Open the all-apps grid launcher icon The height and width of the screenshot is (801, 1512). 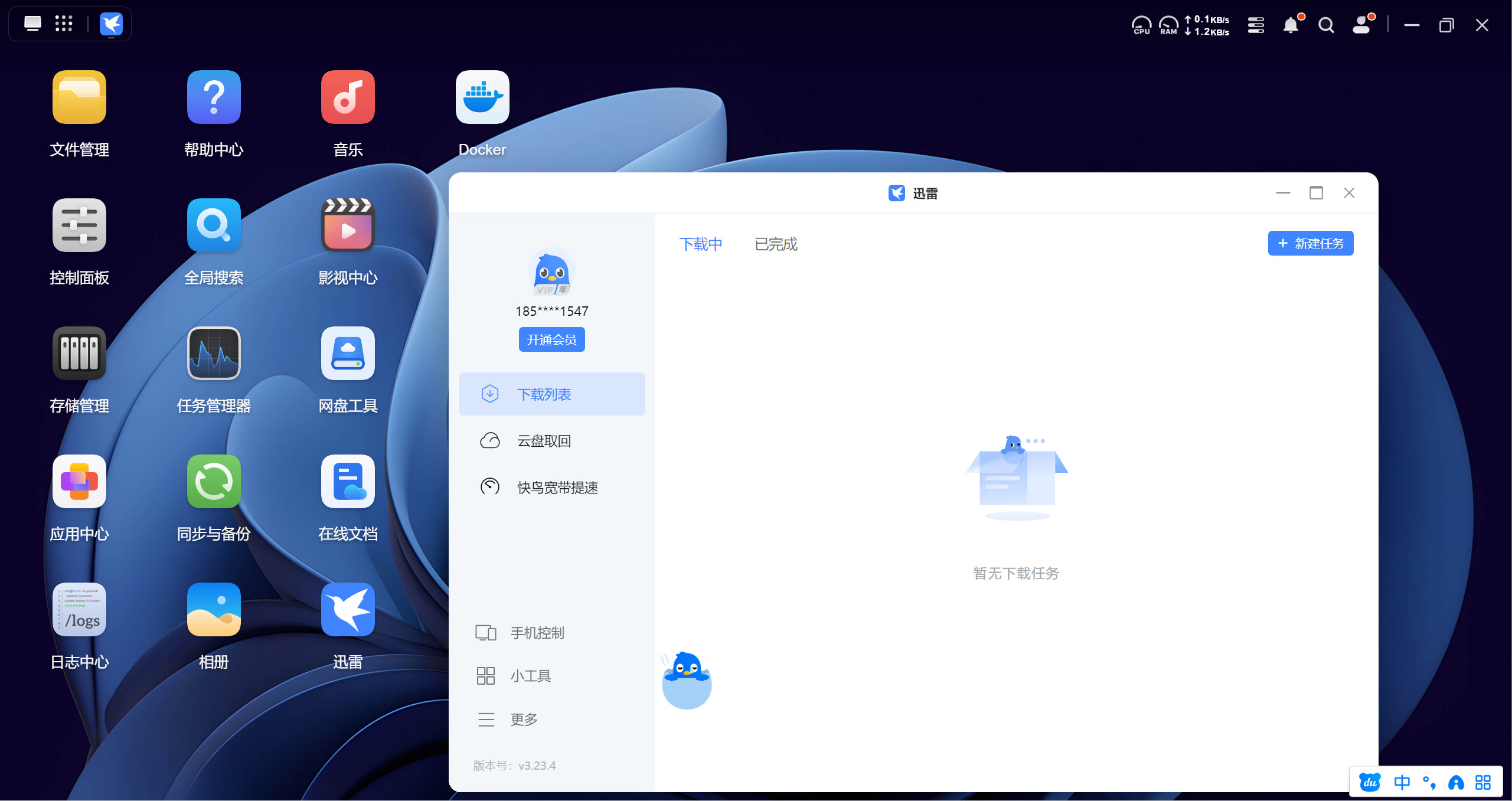tap(64, 24)
